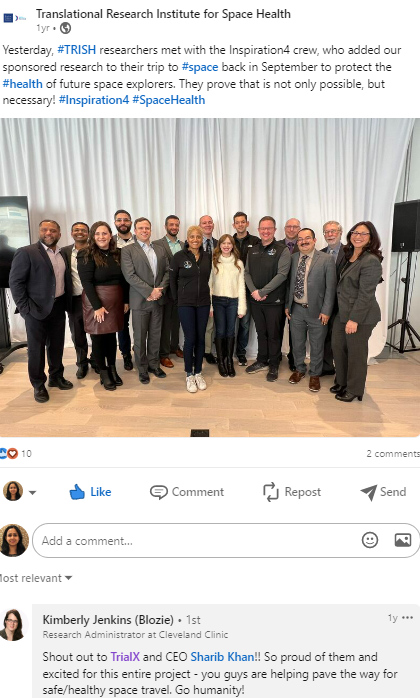
Task: Click the #TRISH hashtag link
Action: click(x=77, y=50)
